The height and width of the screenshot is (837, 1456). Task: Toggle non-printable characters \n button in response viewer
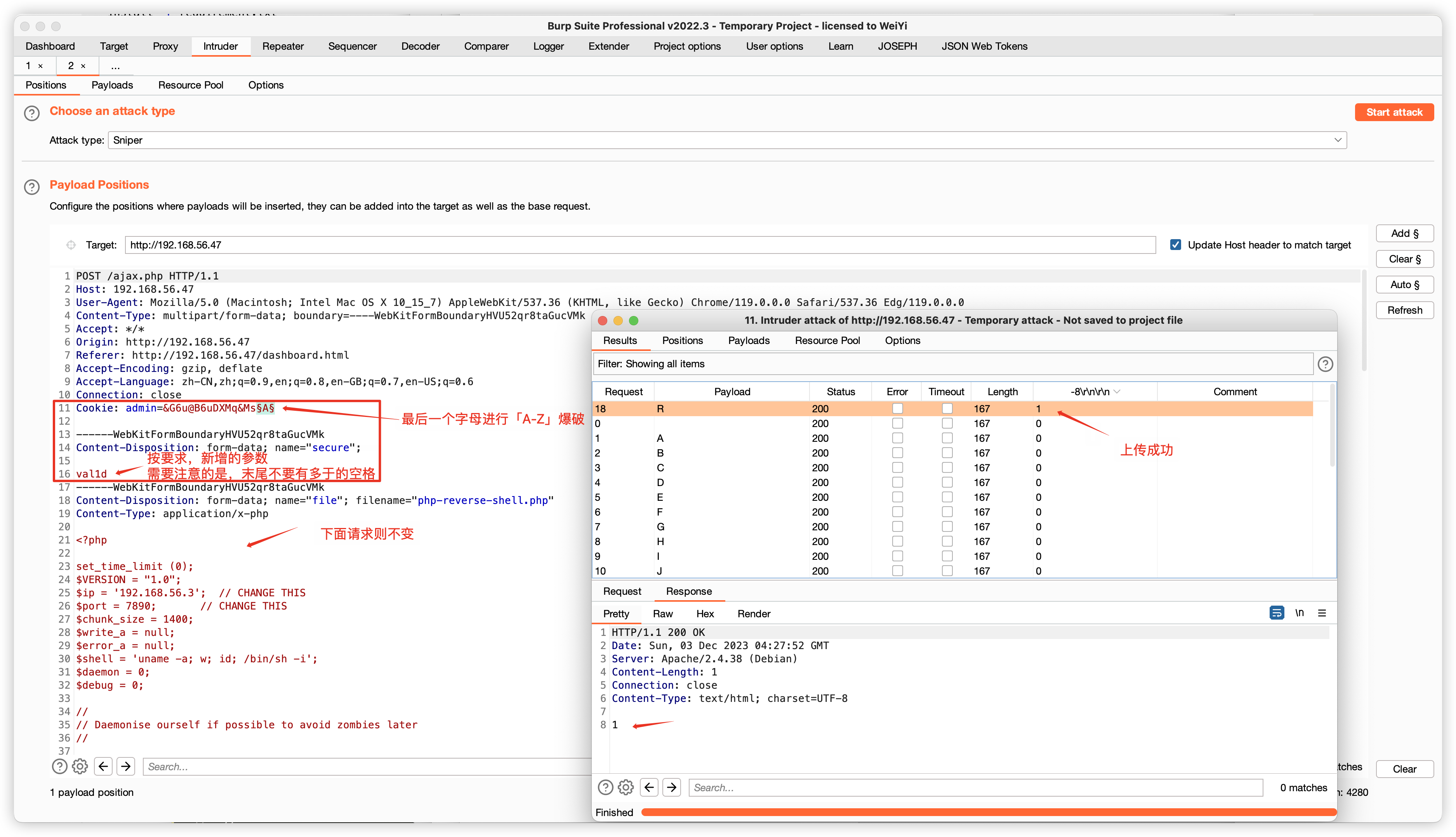(x=1299, y=613)
